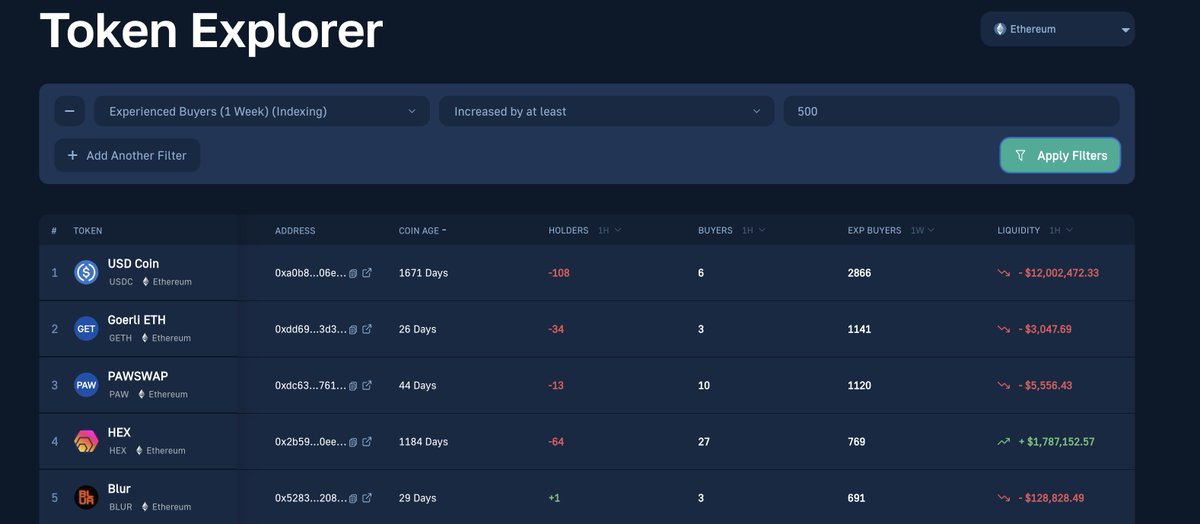
Task: Copy the HEX address 0x2b59...0ee
Action: click(353, 441)
